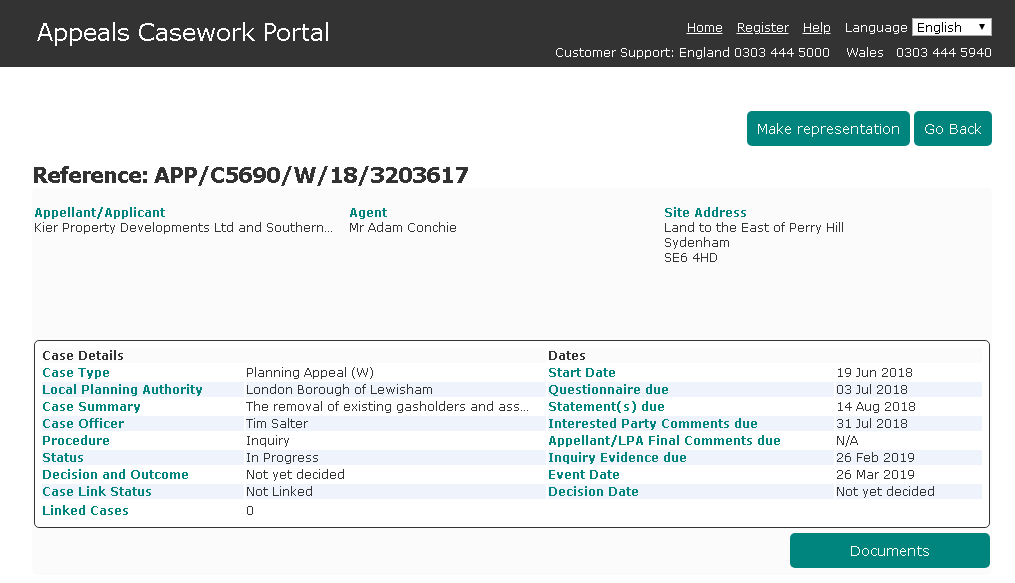Click the Go Back button
Screen dimensions: 1015x583
click(952, 129)
